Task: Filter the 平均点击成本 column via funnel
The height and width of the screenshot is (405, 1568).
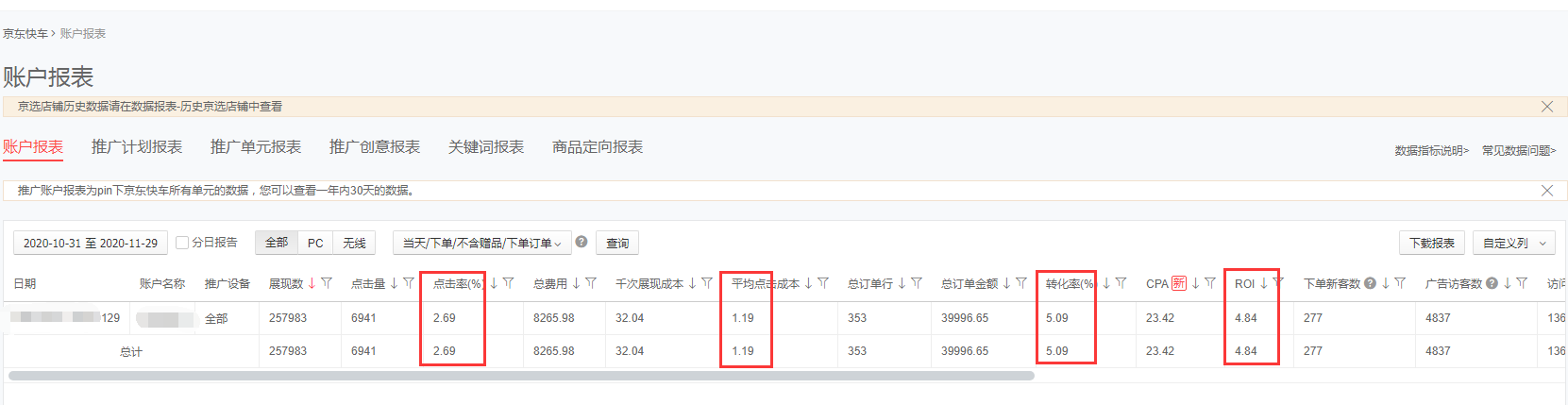Action: pyautogui.click(x=823, y=283)
